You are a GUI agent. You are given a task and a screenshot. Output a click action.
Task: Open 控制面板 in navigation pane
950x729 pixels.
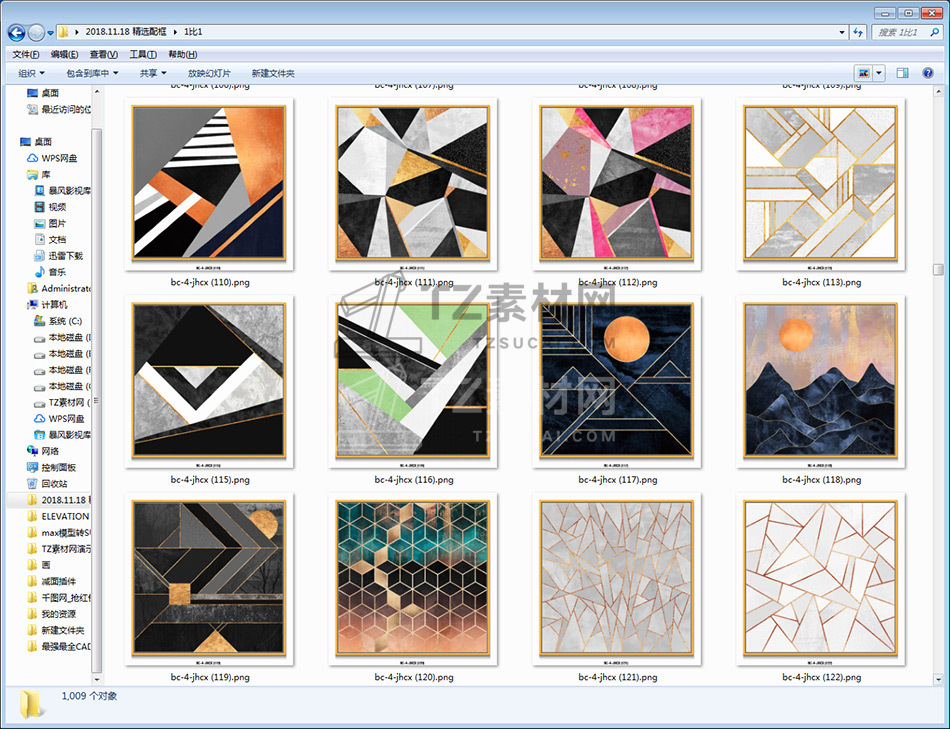tap(59, 467)
